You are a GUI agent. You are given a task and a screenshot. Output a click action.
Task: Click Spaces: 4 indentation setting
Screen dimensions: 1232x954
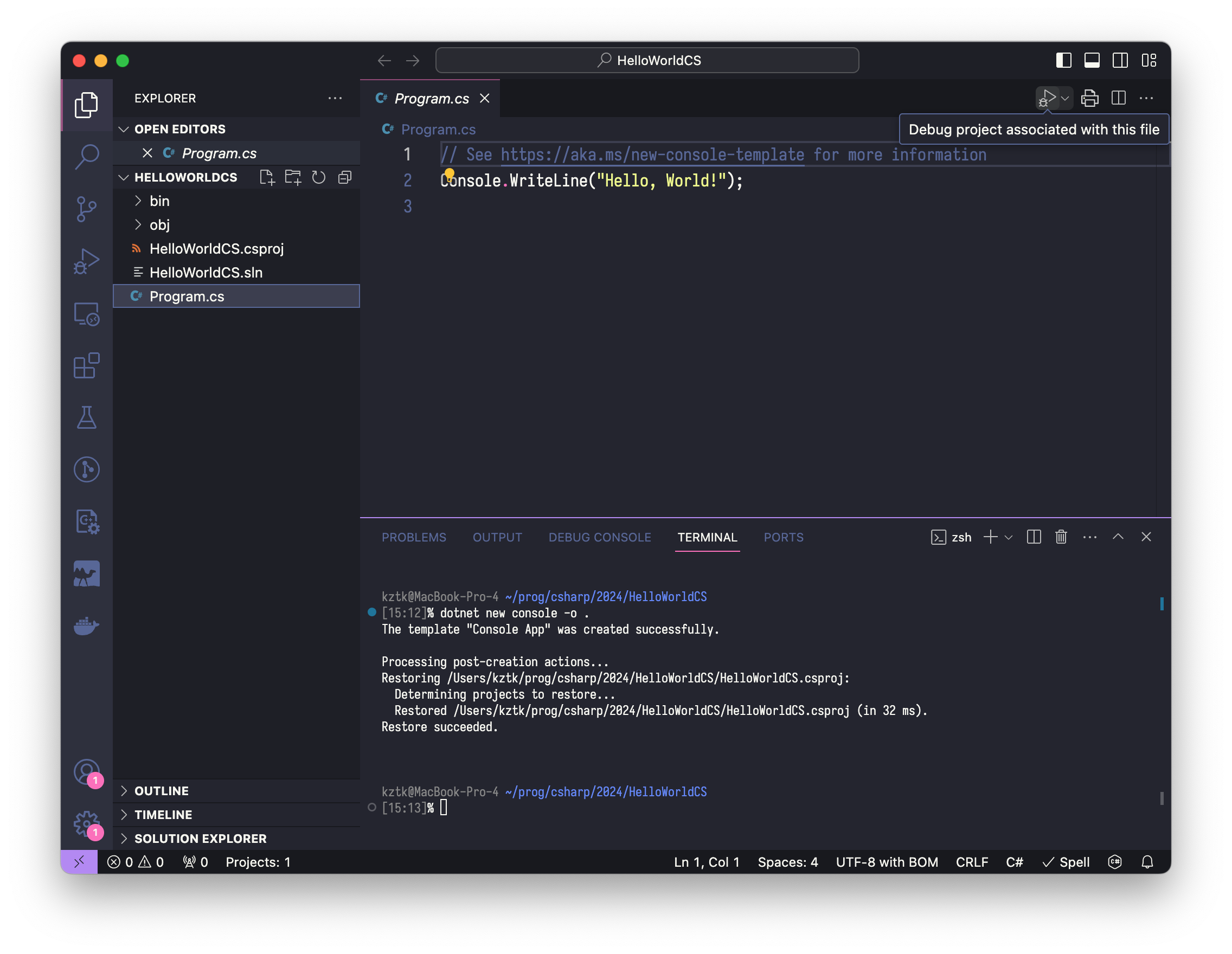pos(787,861)
